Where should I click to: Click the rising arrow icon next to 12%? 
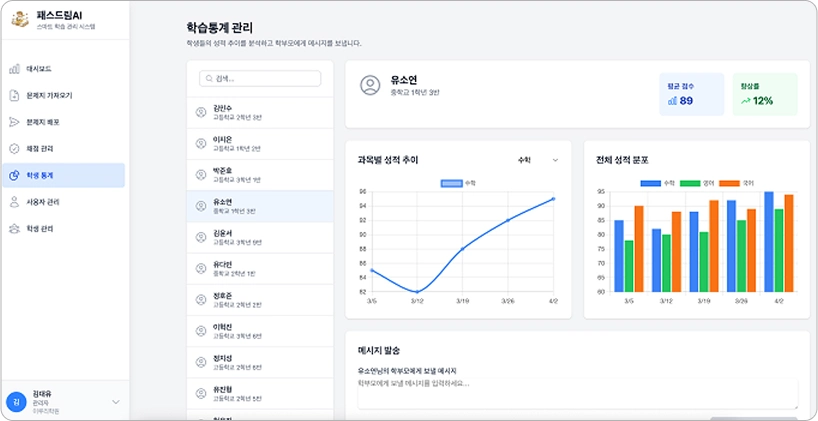(745, 101)
